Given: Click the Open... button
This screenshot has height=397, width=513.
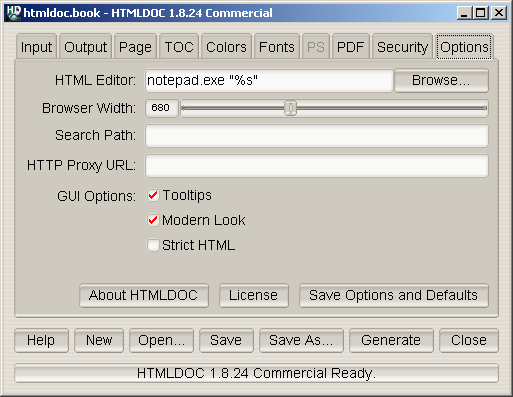Looking at the screenshot, I should [161, 340].
